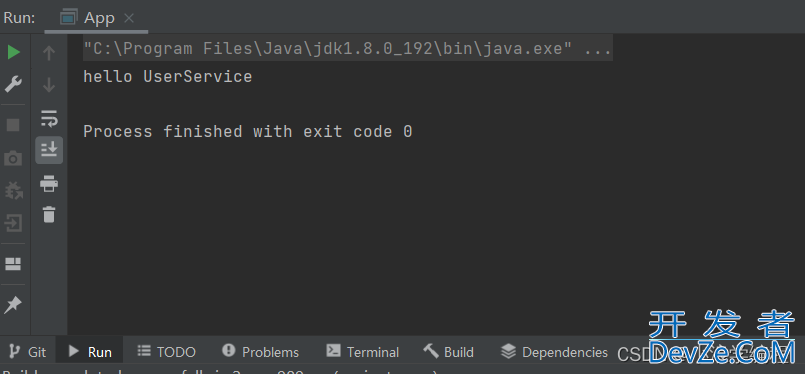
Task: Click the camera dump threads icon
Action: pyautogui.click(x=13, y=158)
